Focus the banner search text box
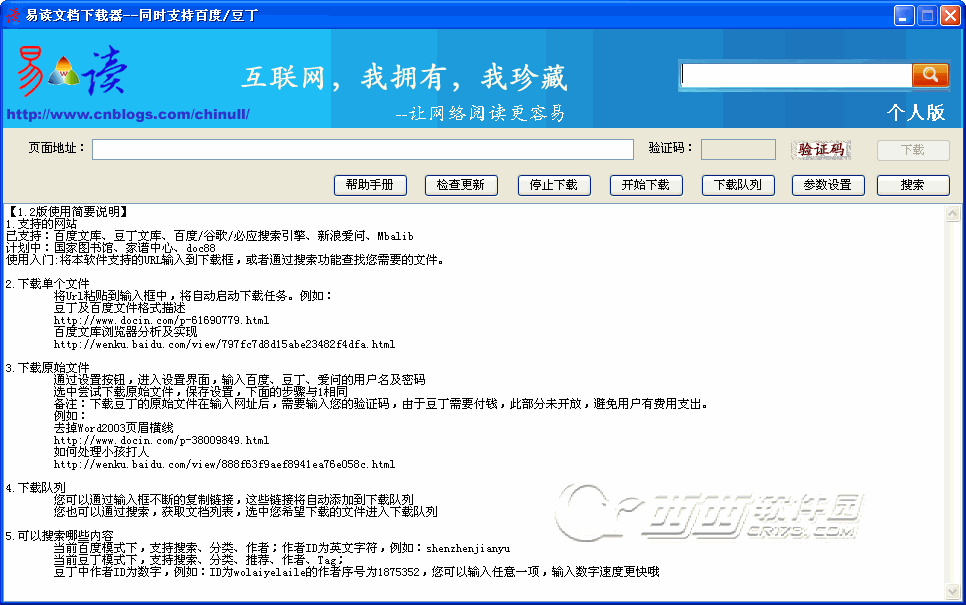The width and height of the screenshot is (966, 605). tap(796, 75)
